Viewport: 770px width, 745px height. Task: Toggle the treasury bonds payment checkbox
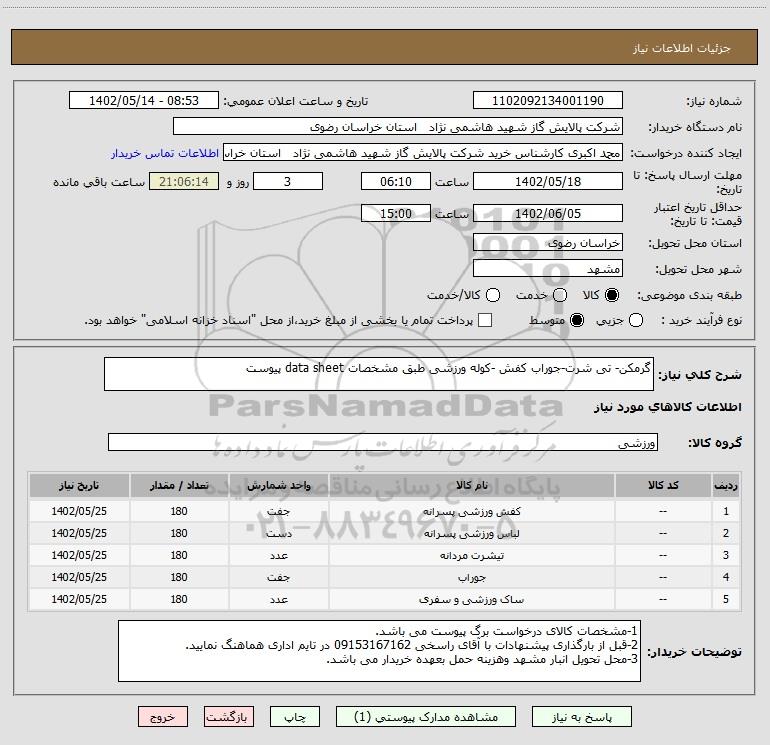[485, 321]
